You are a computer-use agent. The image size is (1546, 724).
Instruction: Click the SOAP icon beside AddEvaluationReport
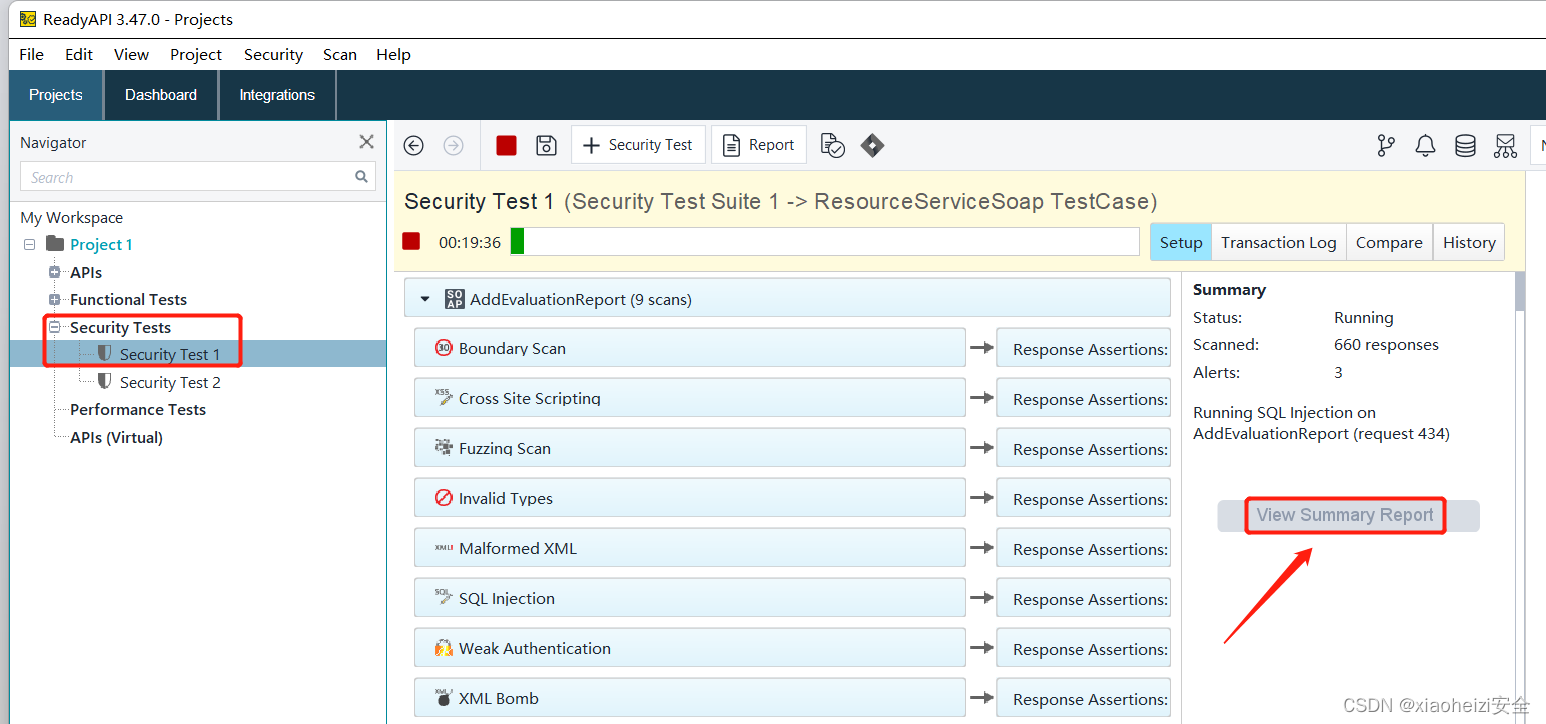coord(454,299)
